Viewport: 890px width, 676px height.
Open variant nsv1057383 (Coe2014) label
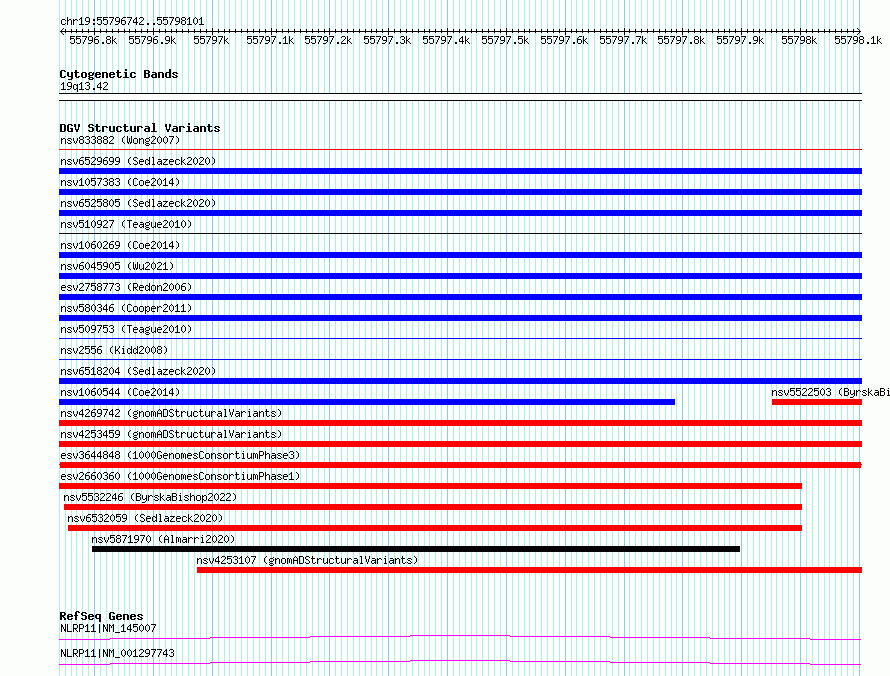[120, 182]
